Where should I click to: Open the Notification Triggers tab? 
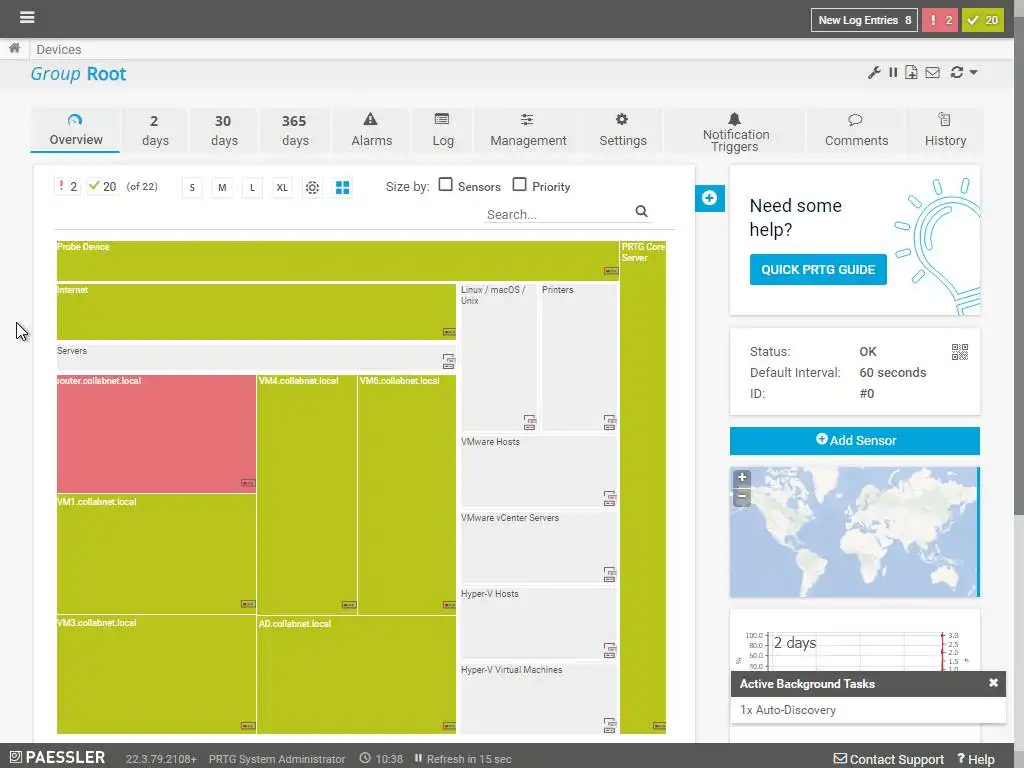[x=735, y=131]
